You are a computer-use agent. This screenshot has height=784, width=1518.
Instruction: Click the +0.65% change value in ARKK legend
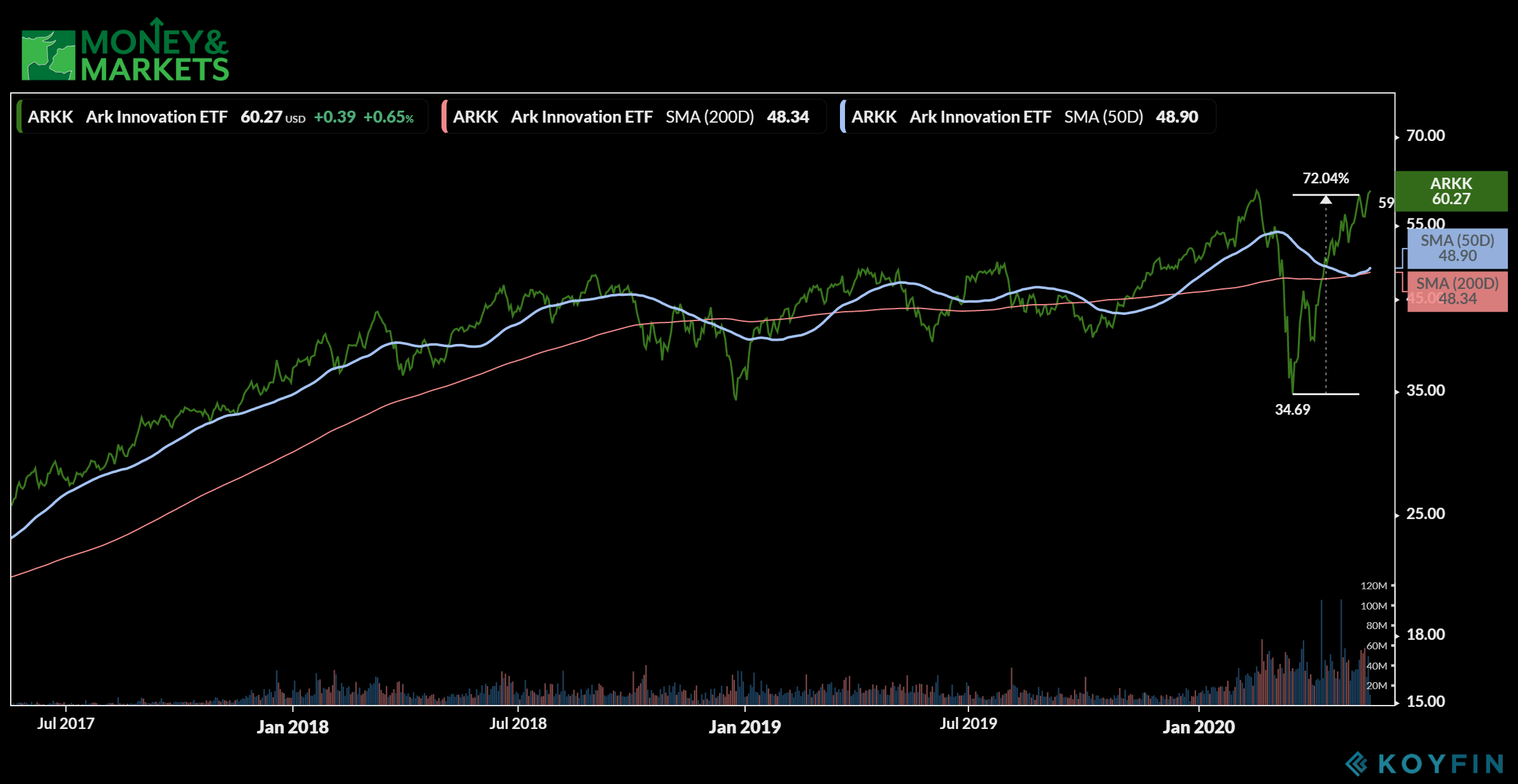[x=388, y=117]
